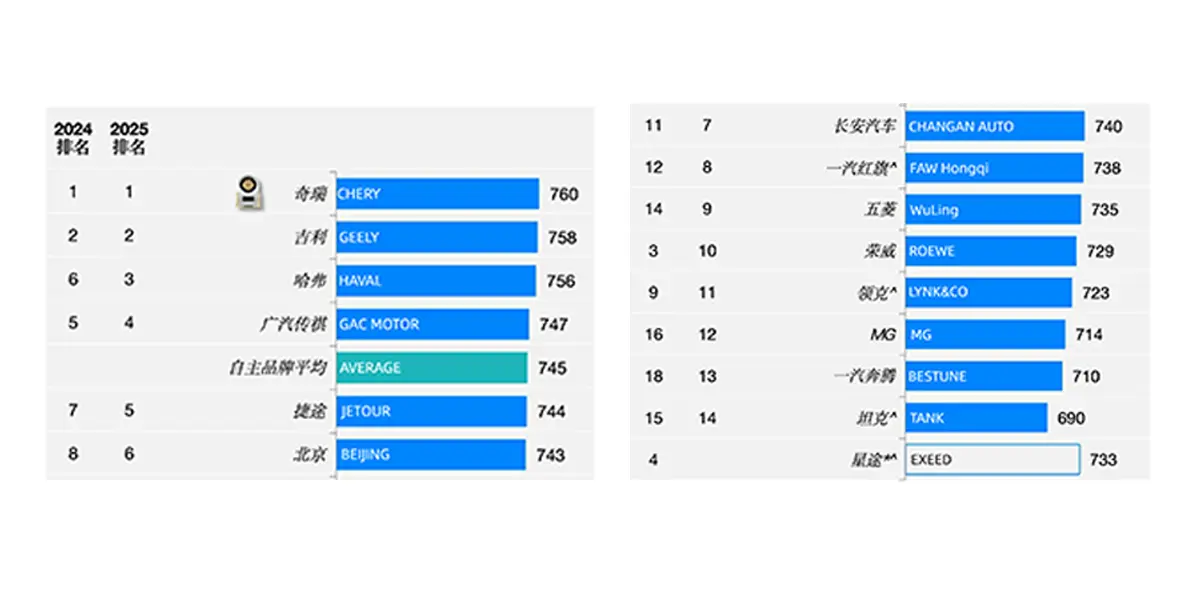The image size is (1200, 600).
Task: Select the FAW Hongqi bar
Action: (994, 168)
